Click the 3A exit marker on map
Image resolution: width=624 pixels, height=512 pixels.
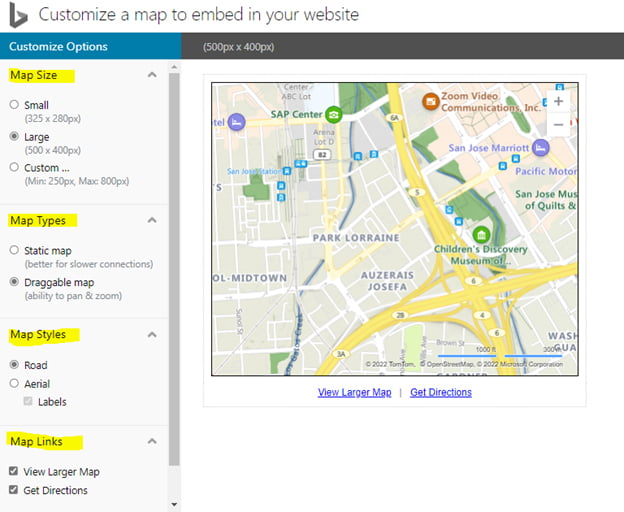(341, 354)
